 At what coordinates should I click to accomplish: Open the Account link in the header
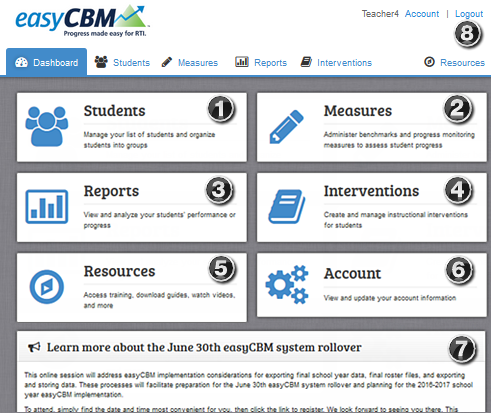click(422, 14)
